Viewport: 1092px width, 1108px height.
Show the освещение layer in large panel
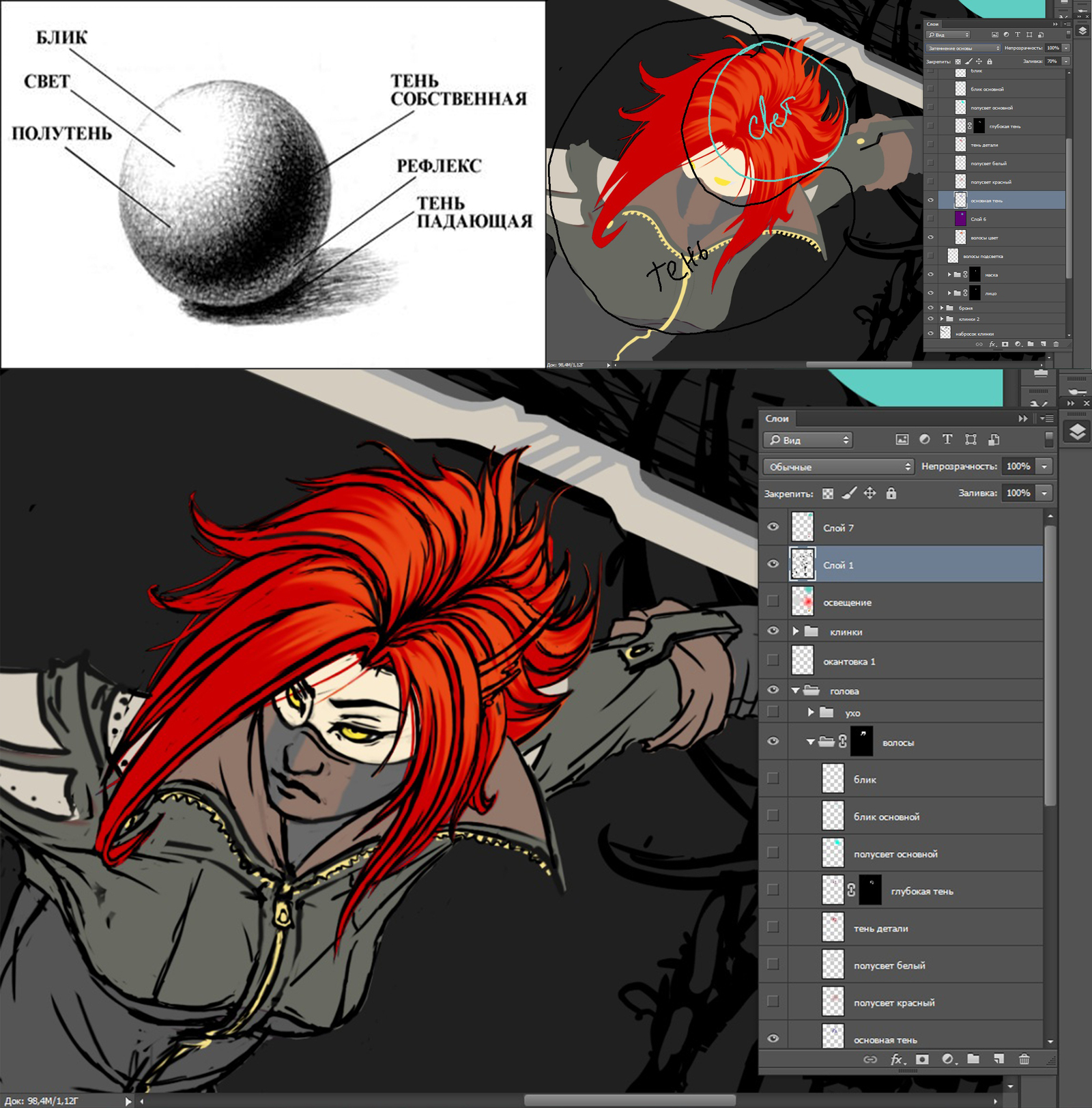point(773,601)
